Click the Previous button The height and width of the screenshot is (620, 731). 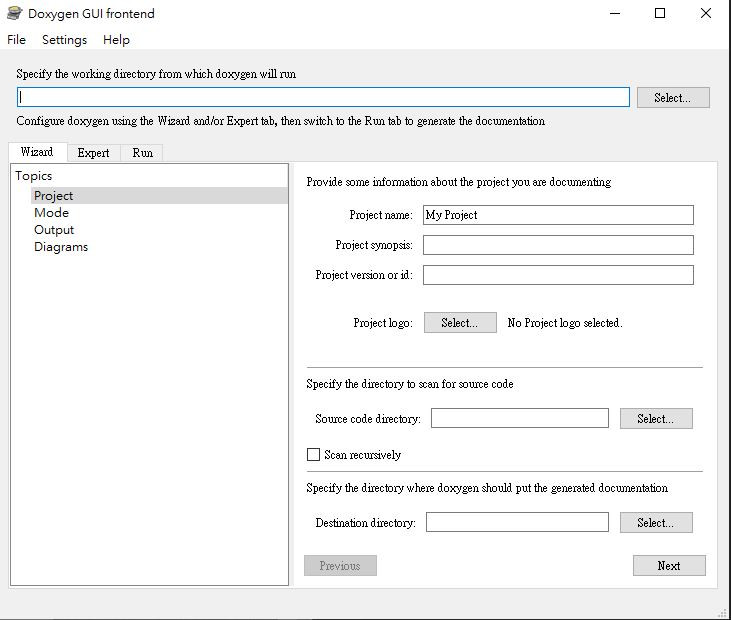pyautogui.click(x=340, y=565)
